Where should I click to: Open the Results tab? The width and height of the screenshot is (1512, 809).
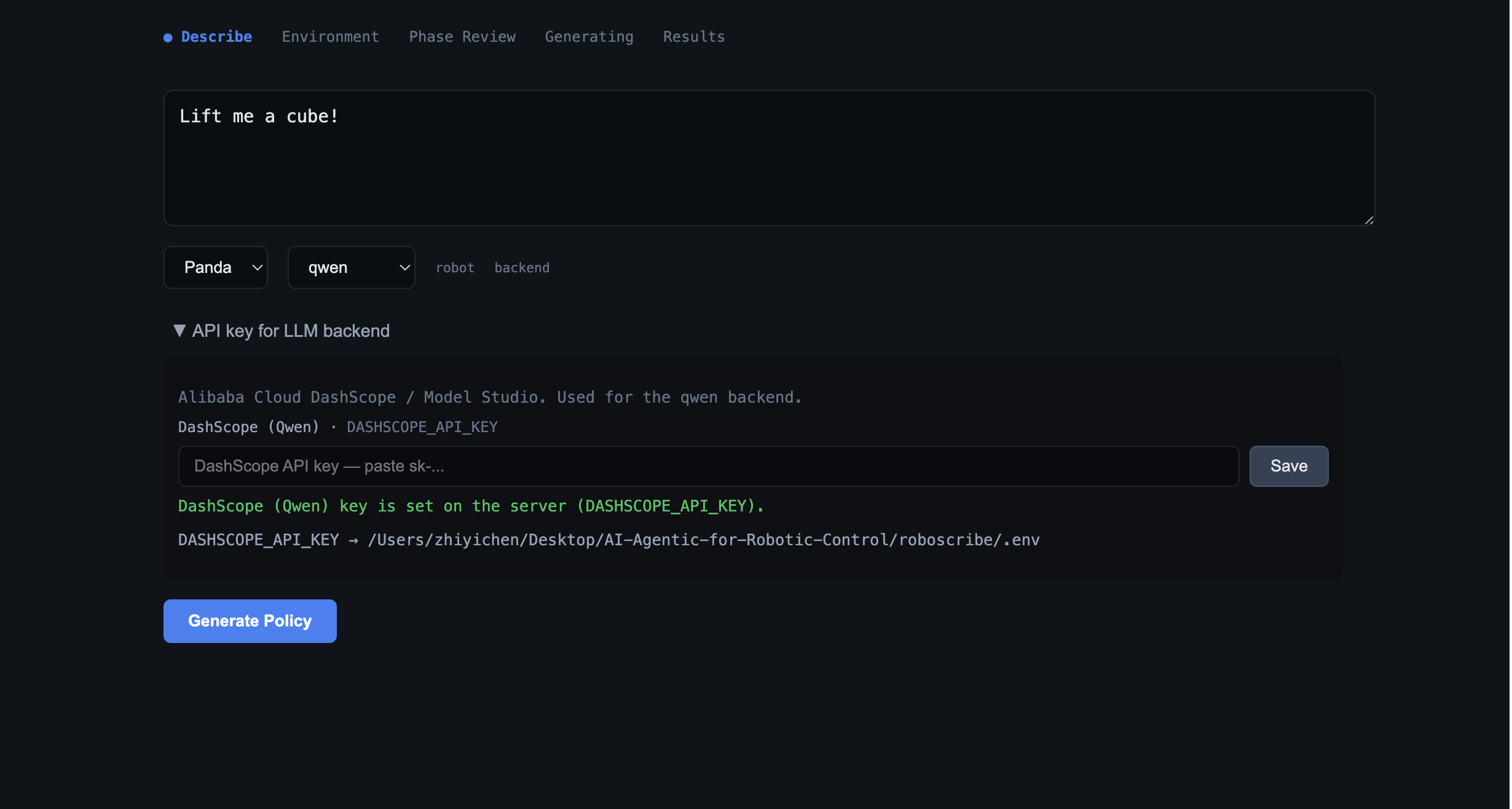(x=693, y=37)
